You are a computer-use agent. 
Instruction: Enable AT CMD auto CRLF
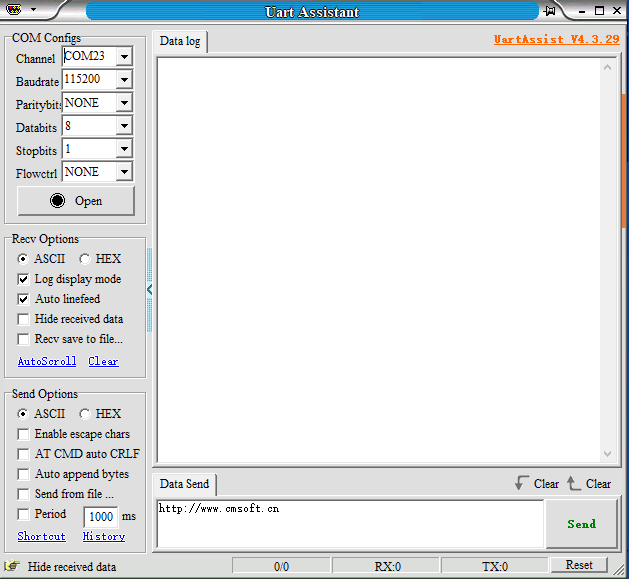23,454
